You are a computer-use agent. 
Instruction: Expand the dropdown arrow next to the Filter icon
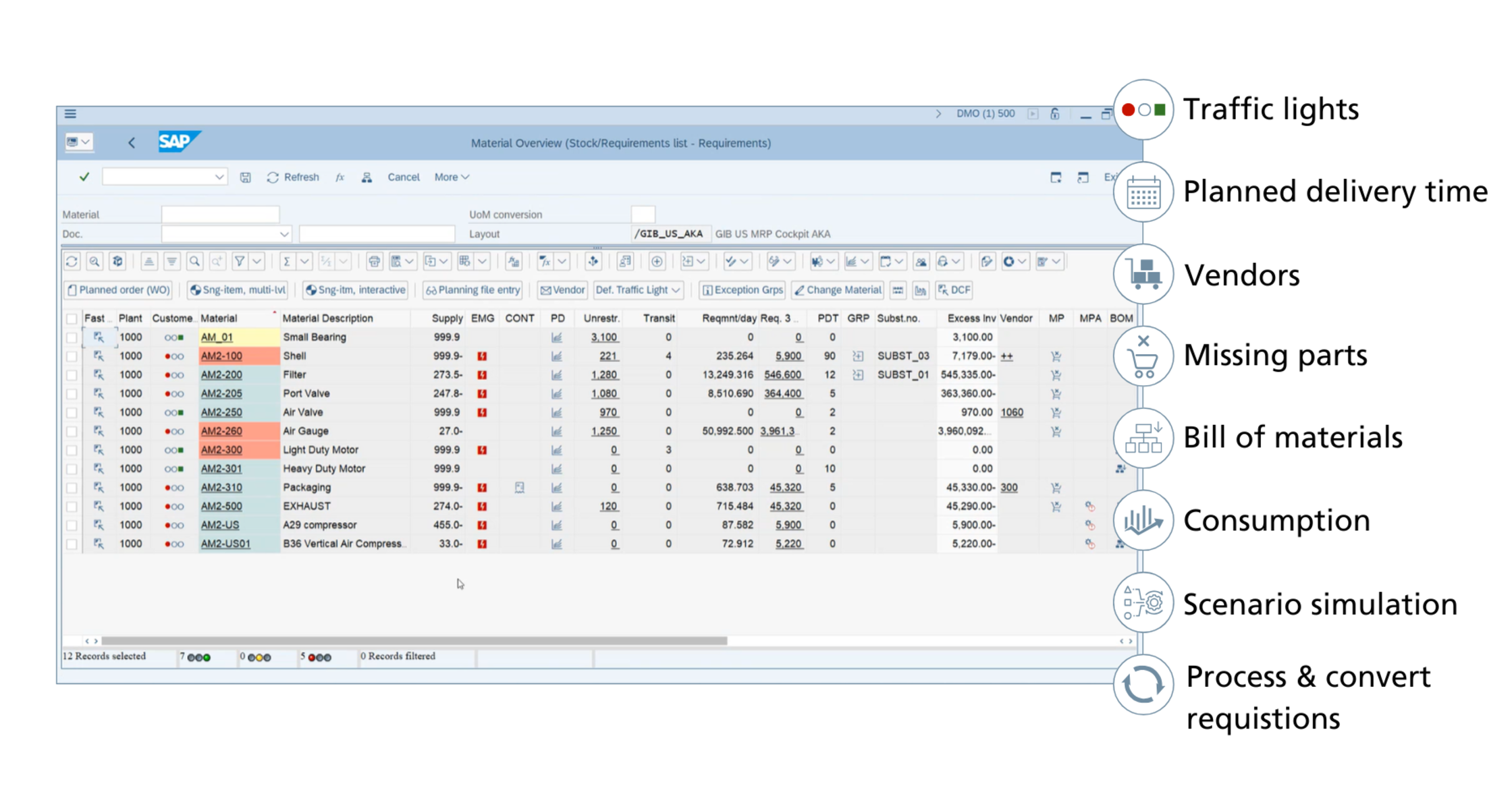coord(256,262)
